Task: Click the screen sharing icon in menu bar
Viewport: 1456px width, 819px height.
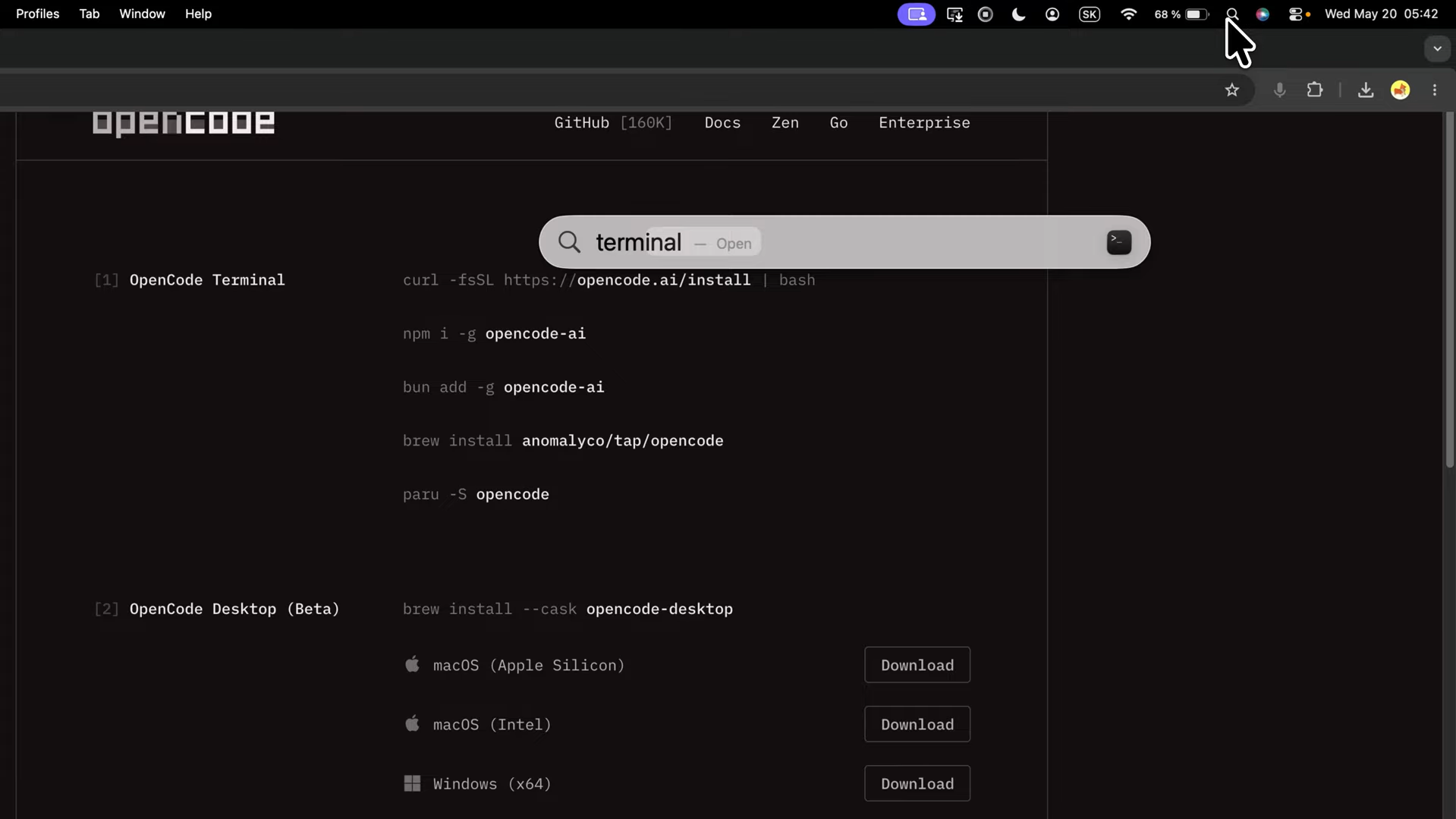Action: (917, 14)
